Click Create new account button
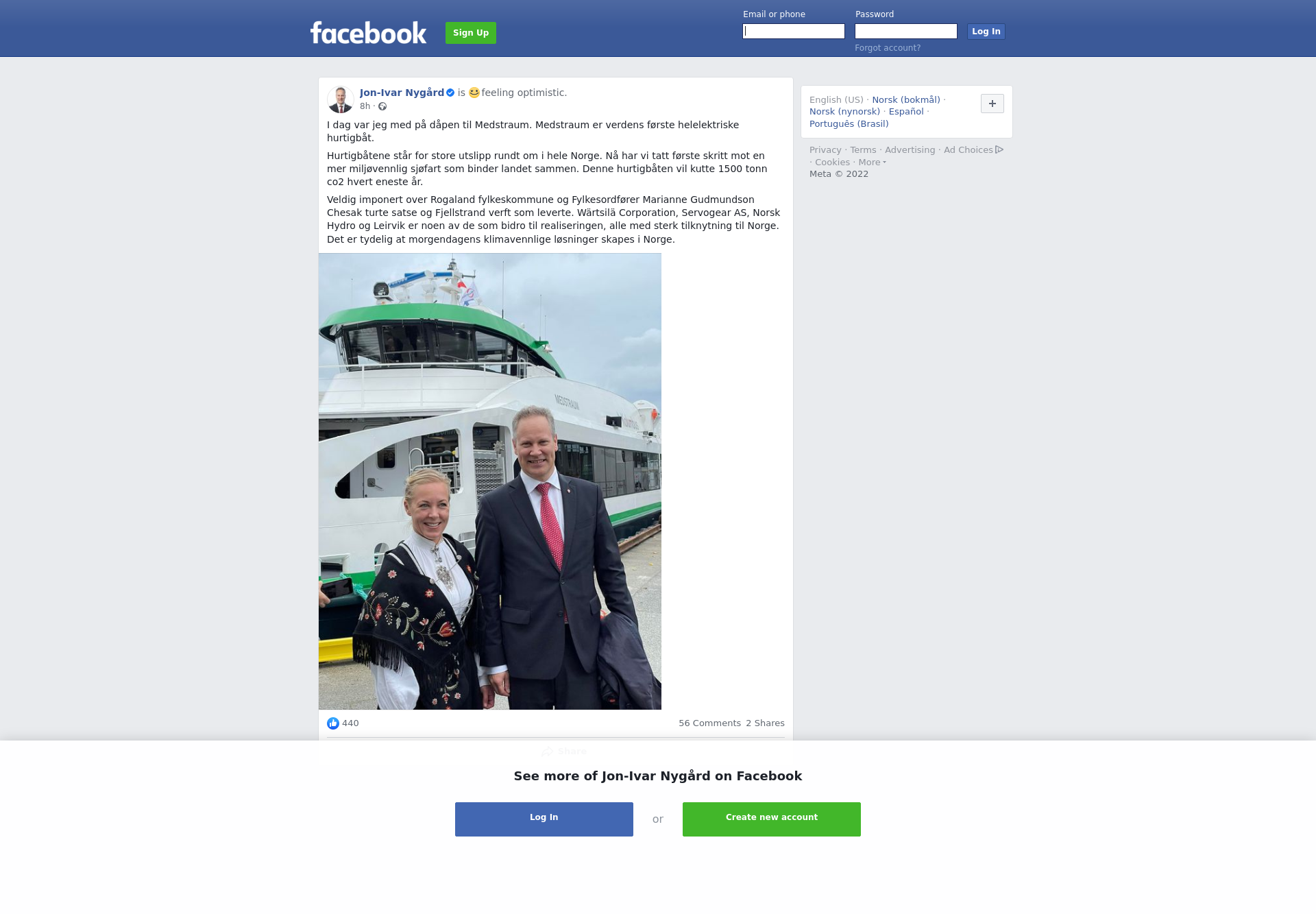1316x914 pixels. 772,819
